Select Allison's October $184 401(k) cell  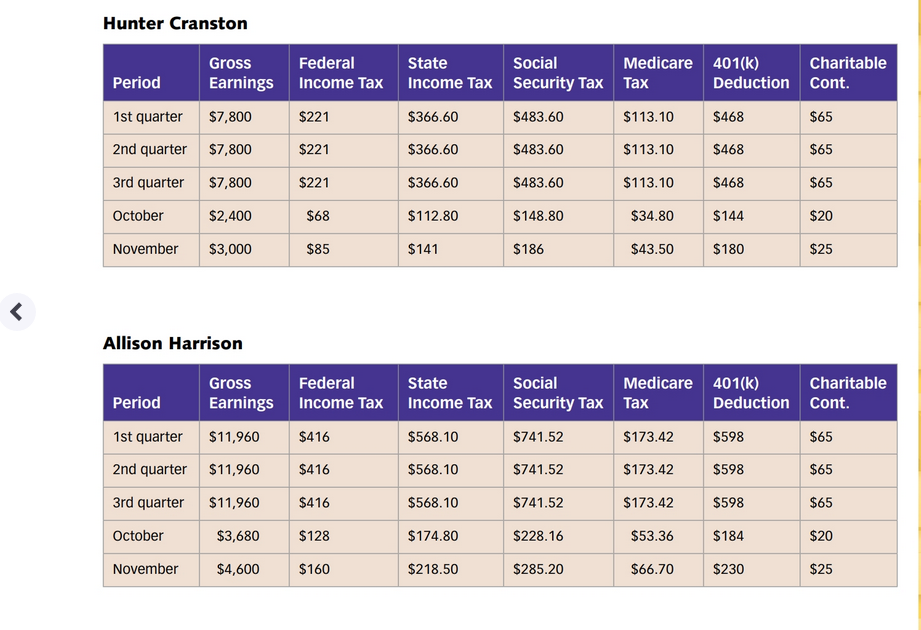coord(728,536)
